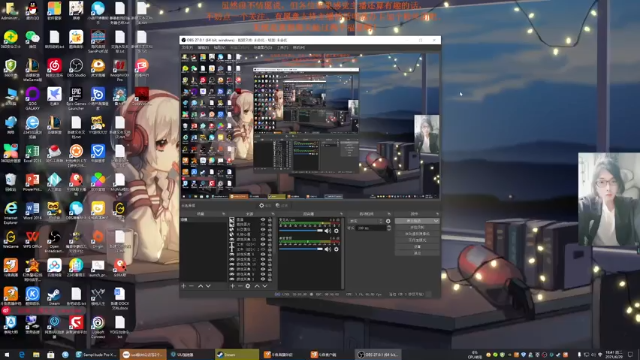The height and width of the screenshot is (360, 640).
Task: Launch OBS Studio desktop shortcut
Action: (76, 68)
